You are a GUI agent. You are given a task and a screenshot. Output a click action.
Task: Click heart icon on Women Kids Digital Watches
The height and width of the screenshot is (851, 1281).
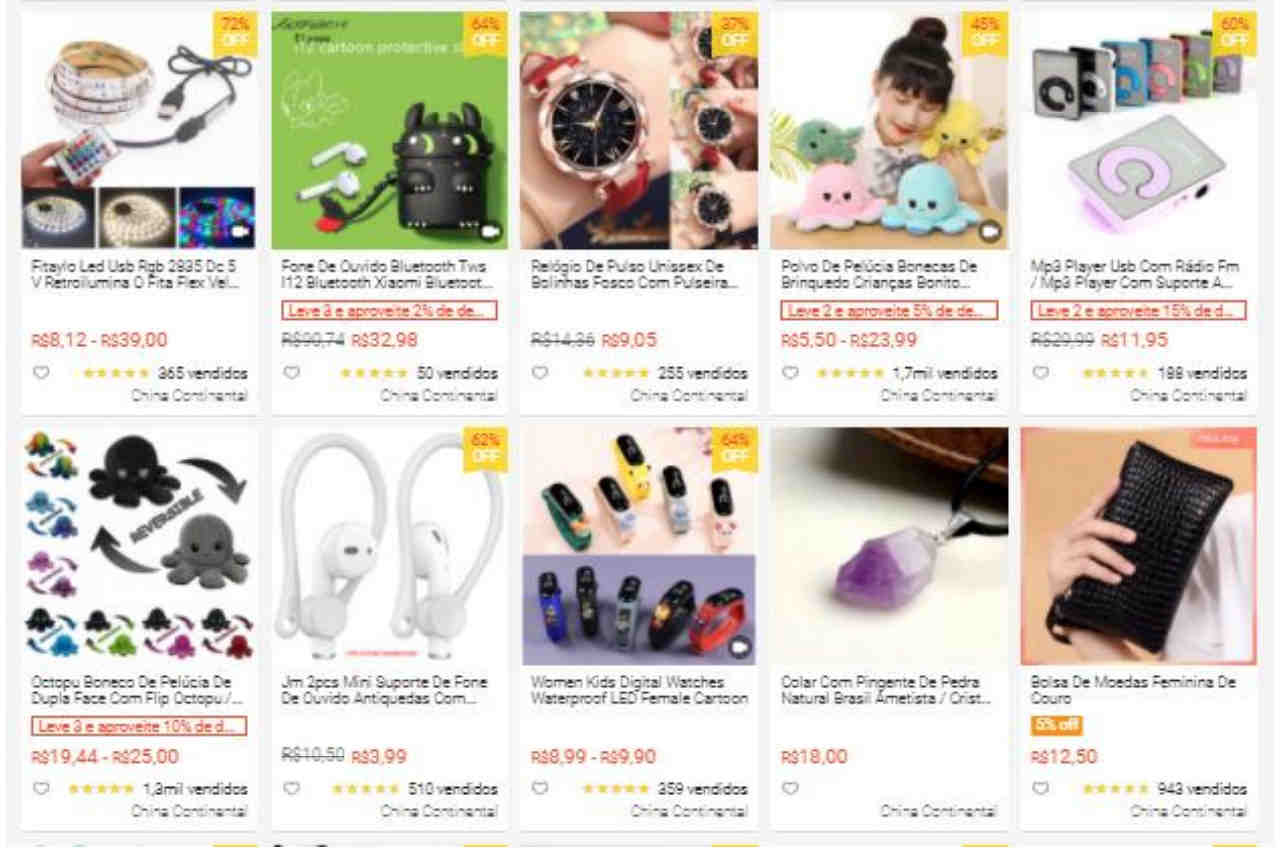[x=540, y=788]
